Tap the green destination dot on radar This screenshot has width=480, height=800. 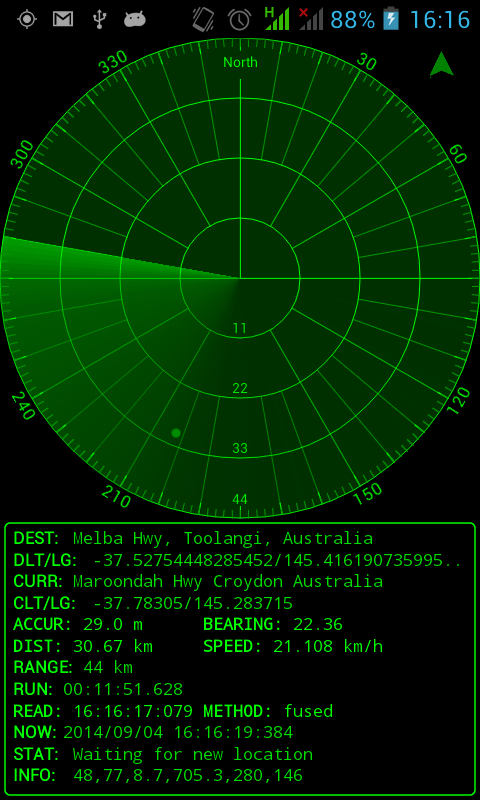[x=176, y=433]
